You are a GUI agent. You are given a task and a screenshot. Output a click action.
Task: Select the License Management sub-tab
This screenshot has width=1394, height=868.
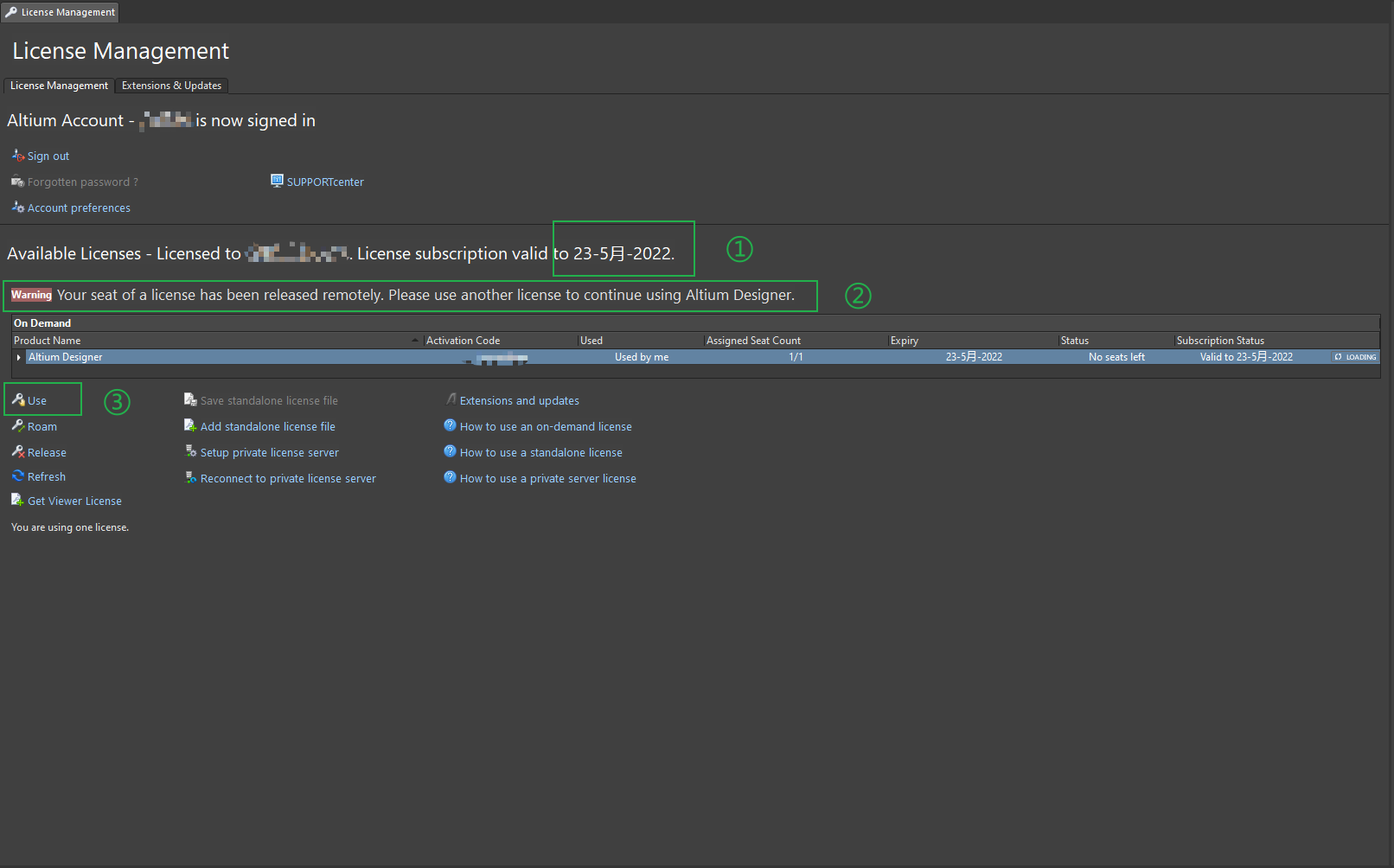point(59,86)
